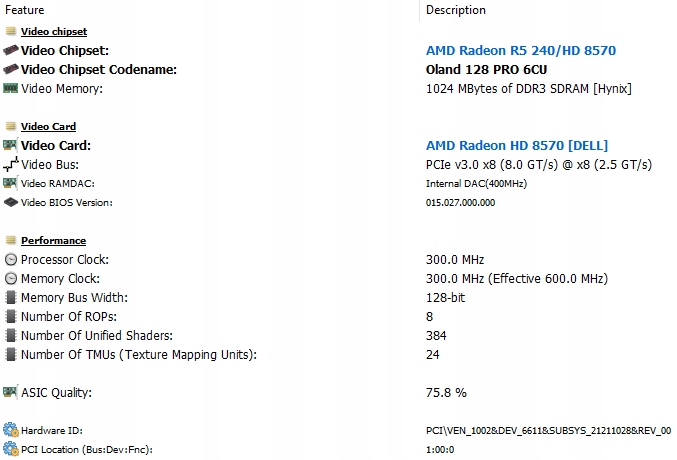Open the AMD Radeon HD 8570 [DELL] link

click(517, 146)
